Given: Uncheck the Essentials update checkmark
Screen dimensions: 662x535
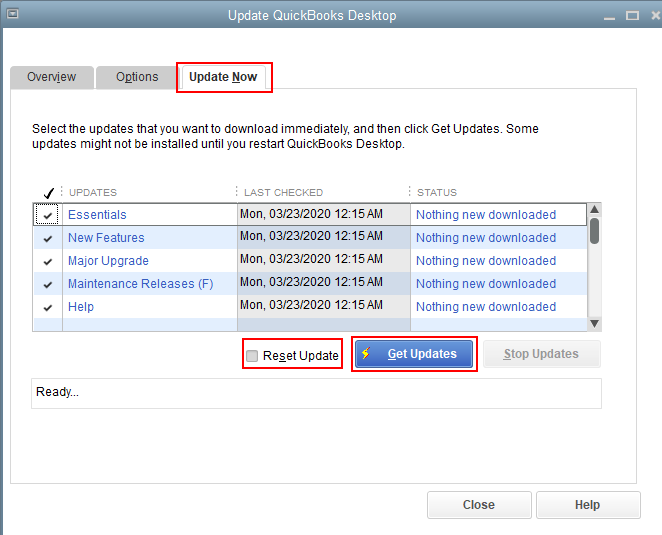Looking at the screenshot, I should [47, 215].
